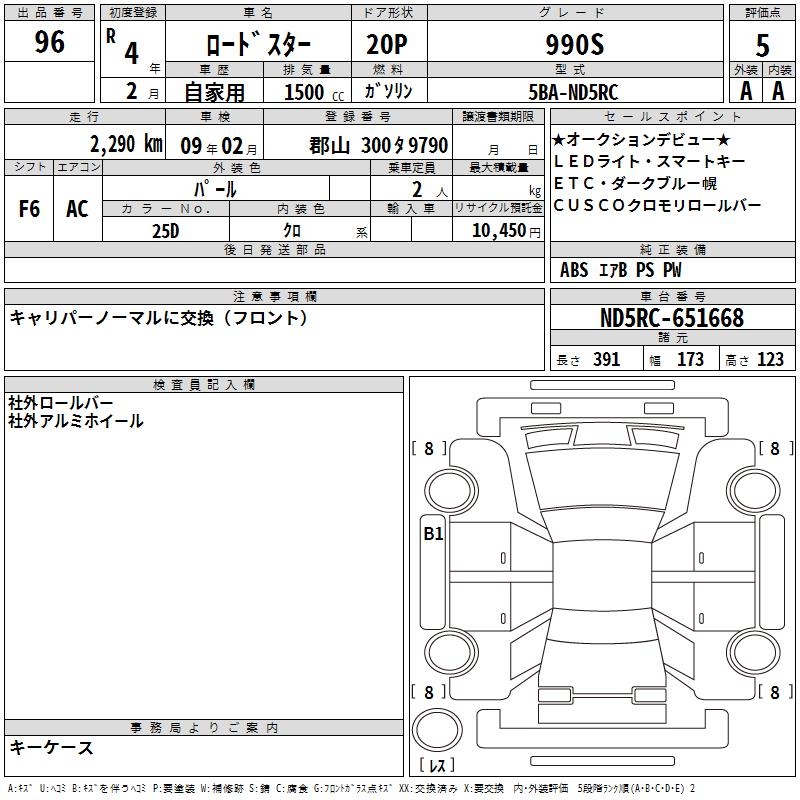Click evaluation score 5

coord(762,46)
